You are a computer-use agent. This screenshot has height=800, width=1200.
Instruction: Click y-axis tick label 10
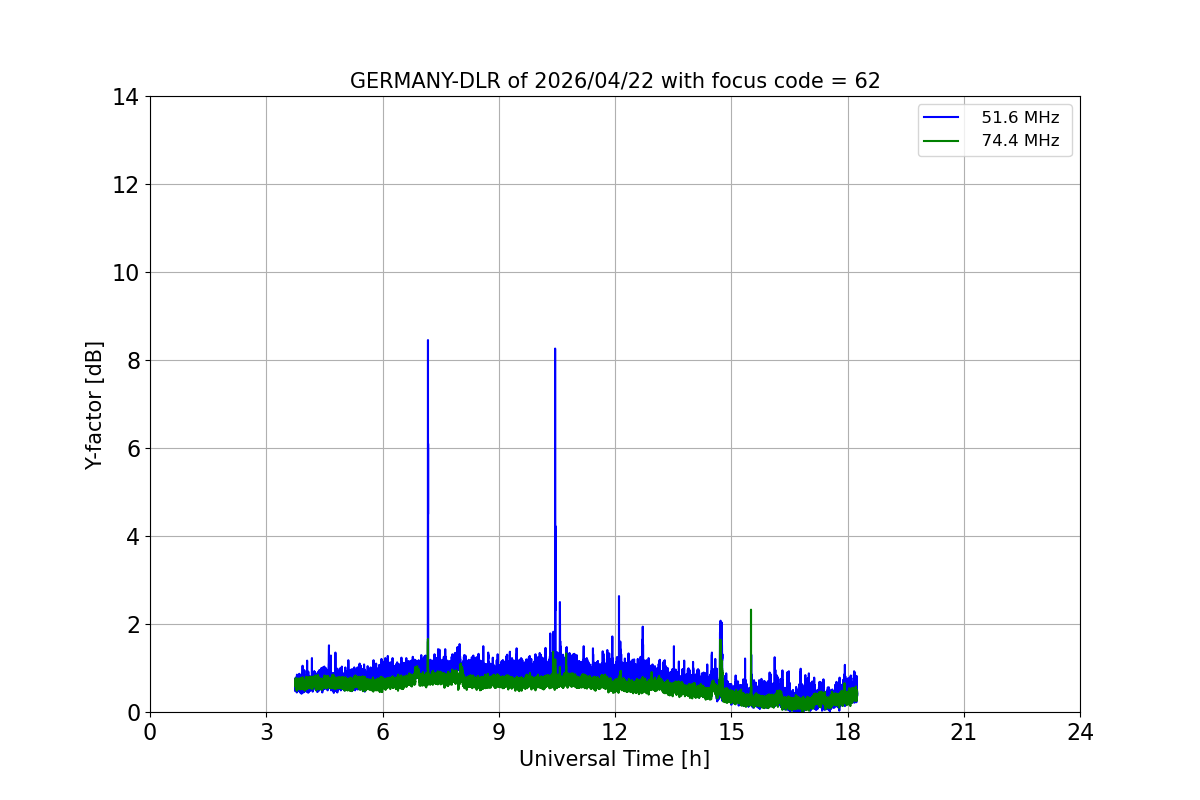click(126, 273)
